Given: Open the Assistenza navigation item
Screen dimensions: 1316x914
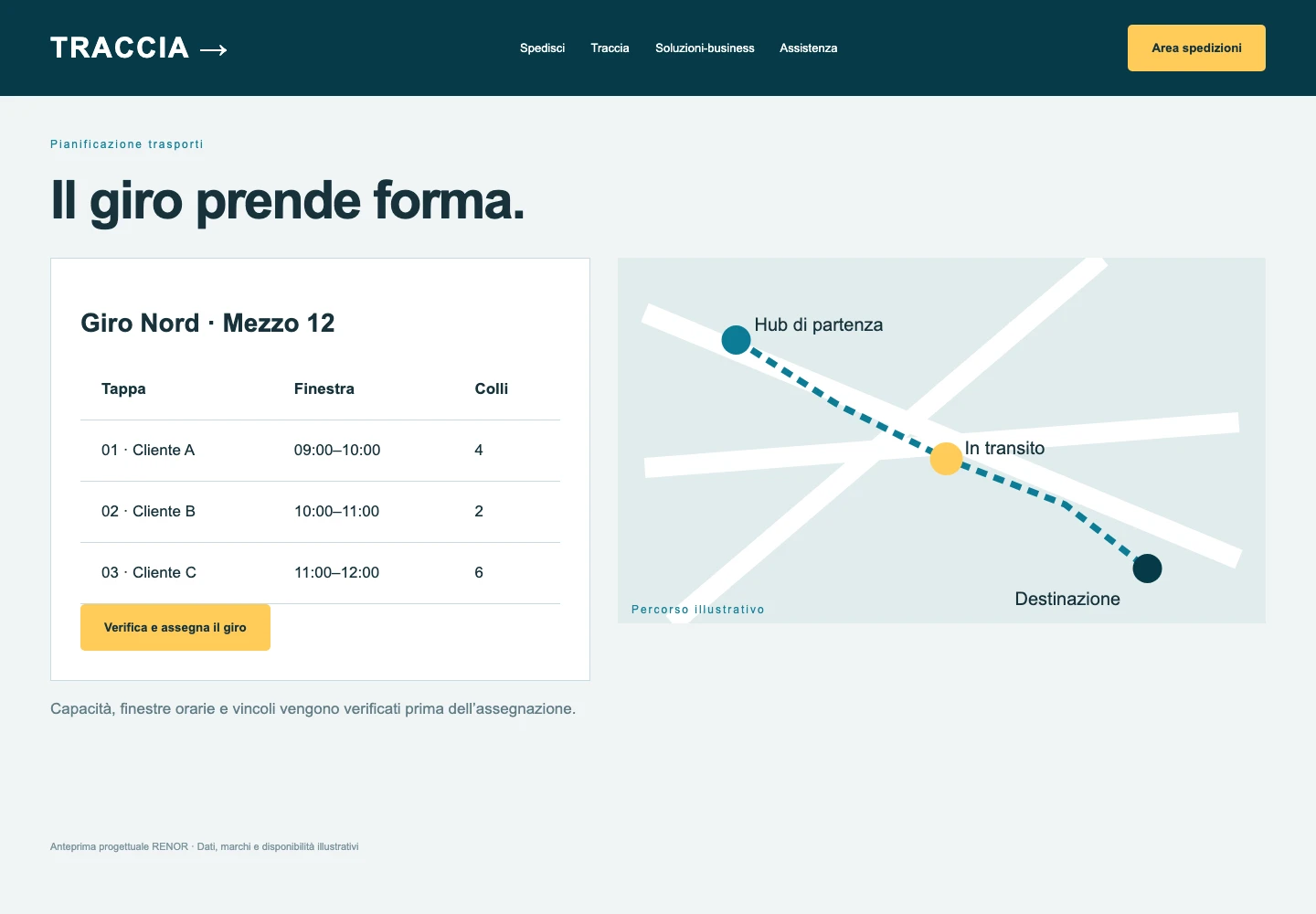Looking at the screenshot, I should pos(808,48).
